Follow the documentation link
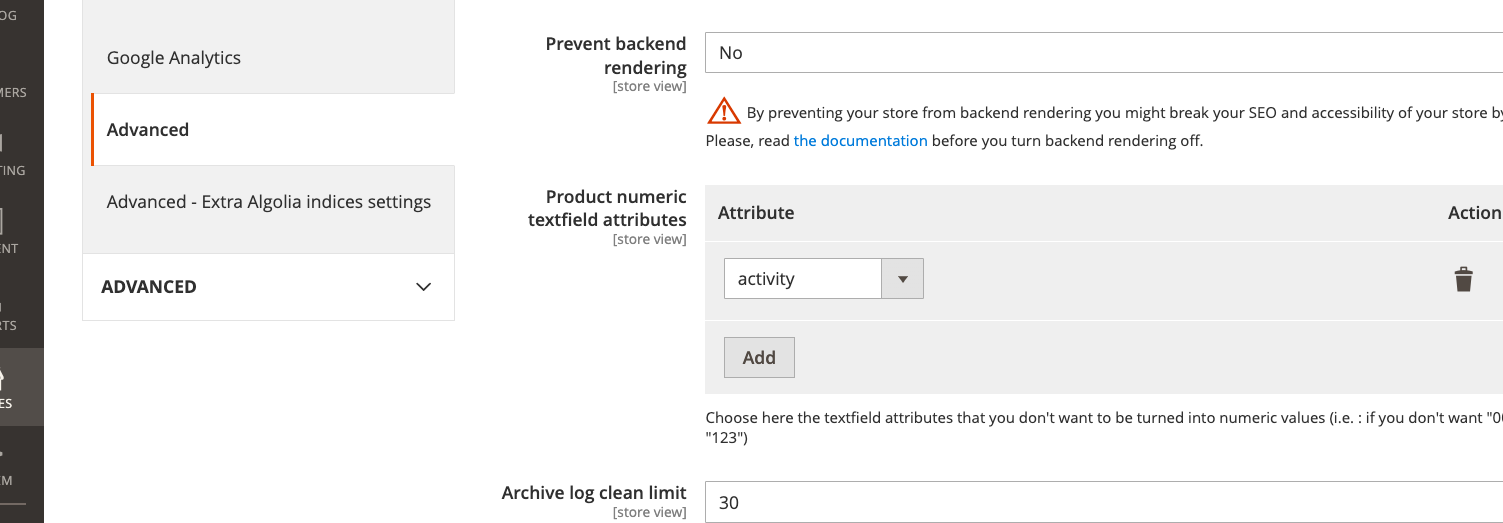 click(860, 141)
